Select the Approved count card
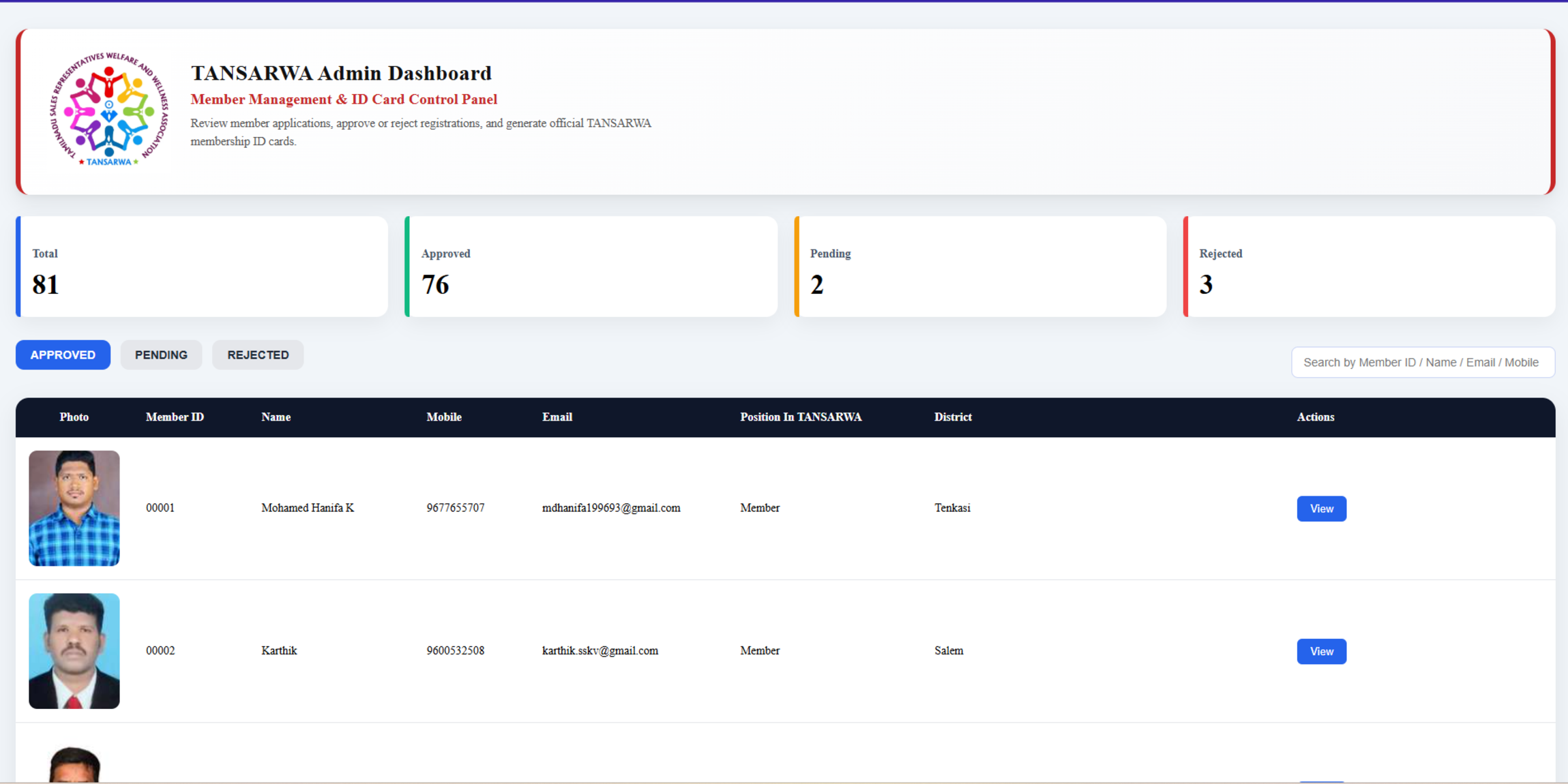The image size is (1568, 784). point(591,266)
